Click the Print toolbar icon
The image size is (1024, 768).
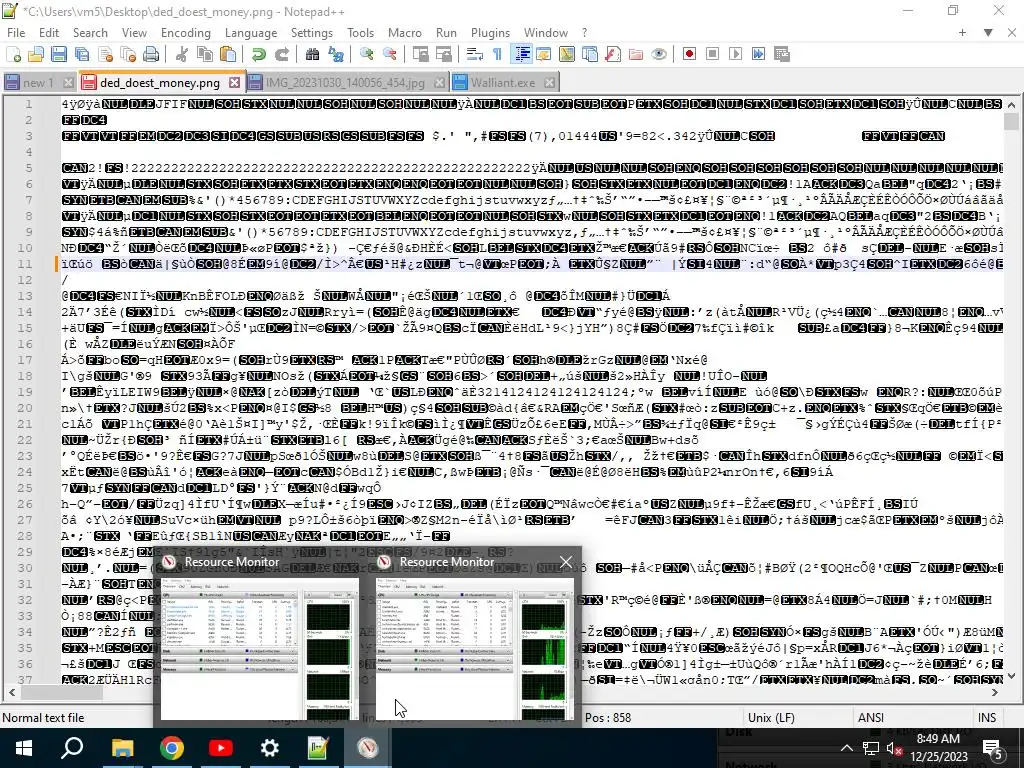pyautogui.click(x=151, y=54)
